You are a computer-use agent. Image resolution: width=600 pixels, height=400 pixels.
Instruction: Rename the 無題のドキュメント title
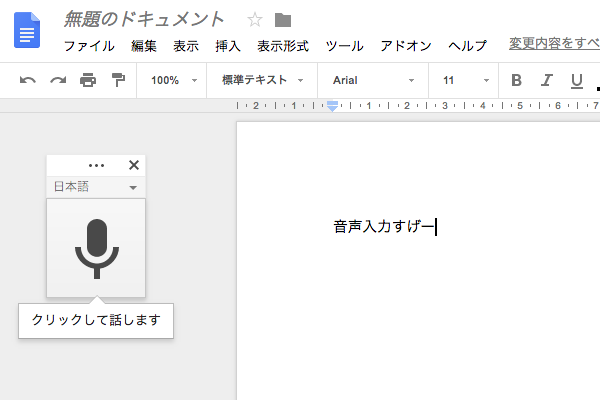[x=144, y=19]
